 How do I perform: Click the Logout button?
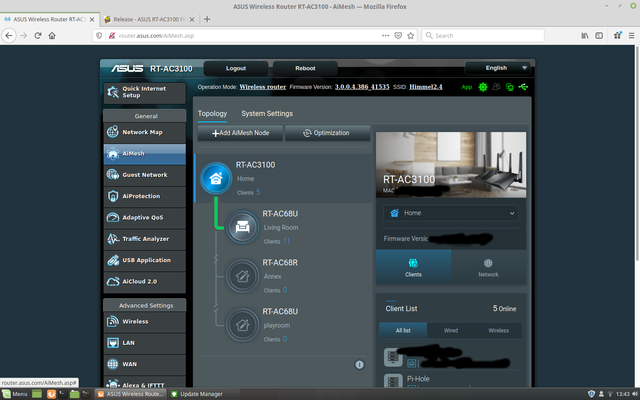coord(236,68)
